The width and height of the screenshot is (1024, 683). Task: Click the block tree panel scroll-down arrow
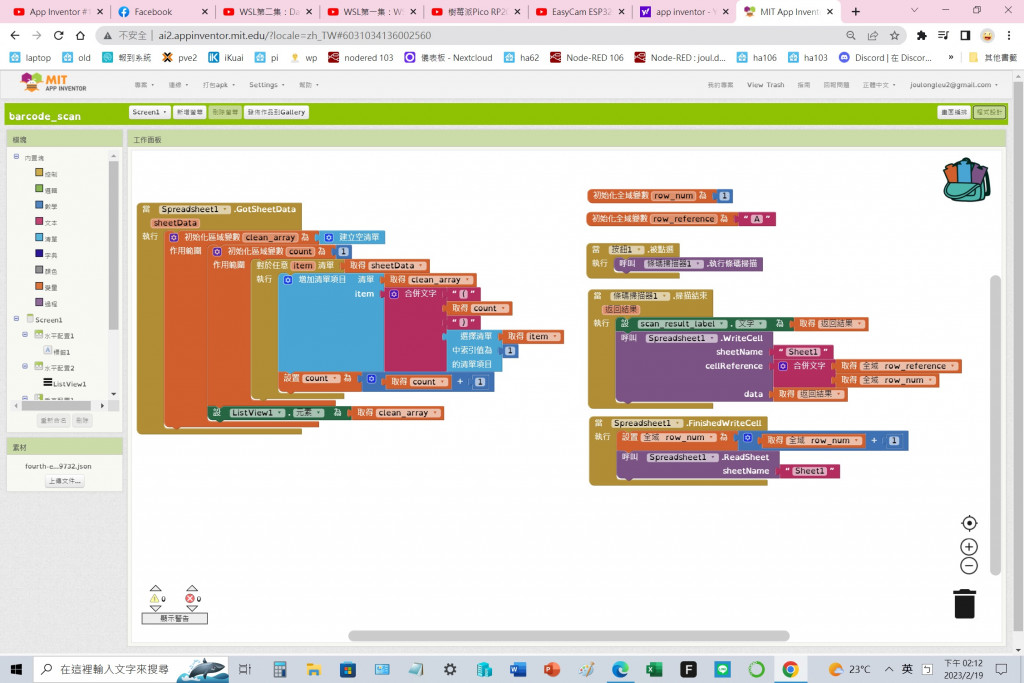point(114,394)
